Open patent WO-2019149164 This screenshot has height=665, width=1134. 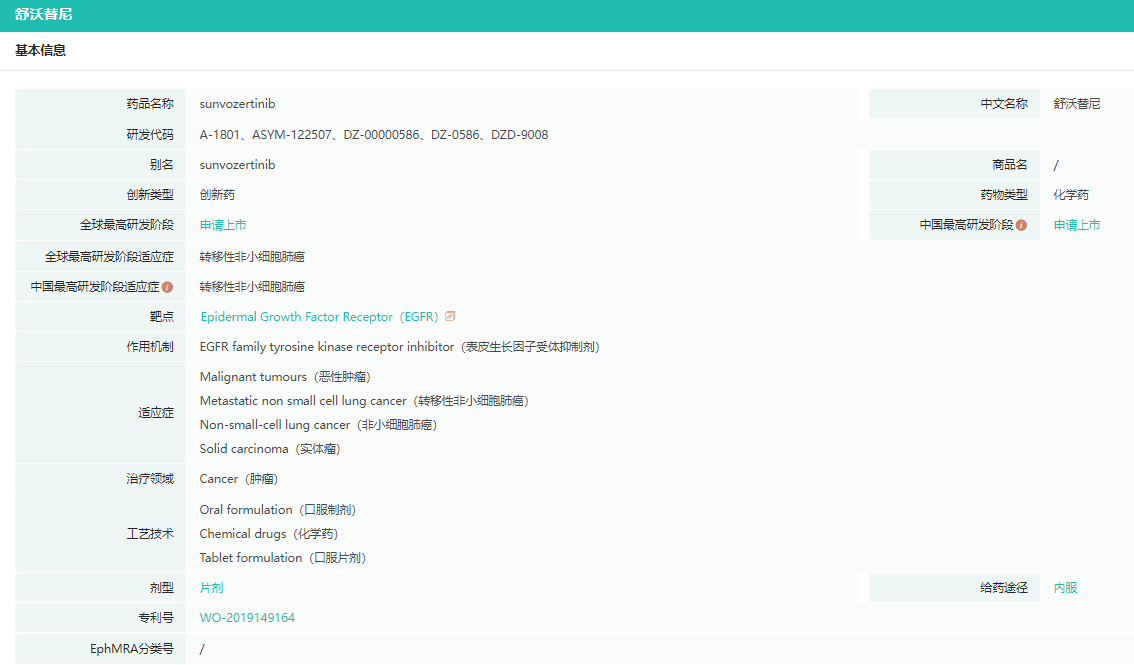[247, 618]
